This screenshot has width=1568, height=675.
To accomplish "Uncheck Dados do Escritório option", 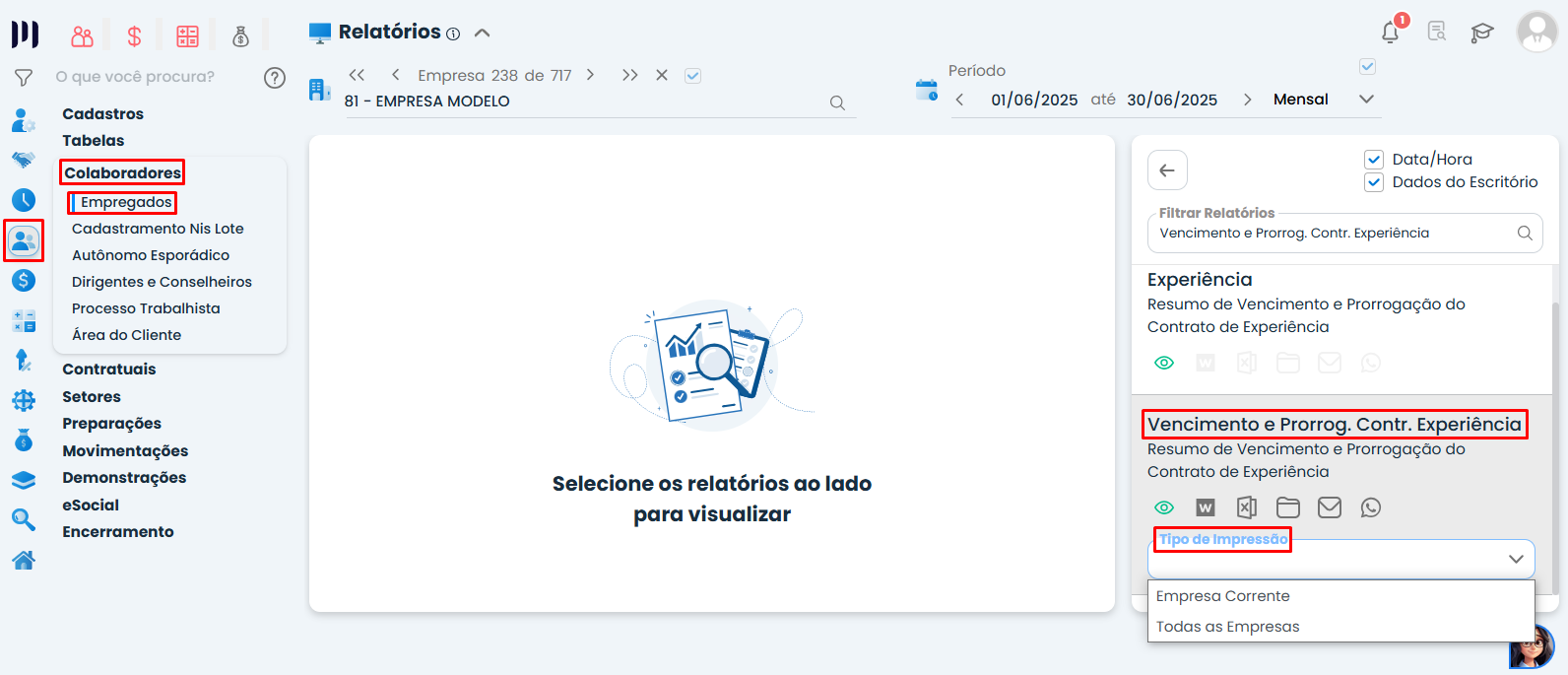I will pyautogui.click(x=1374, y=182).
